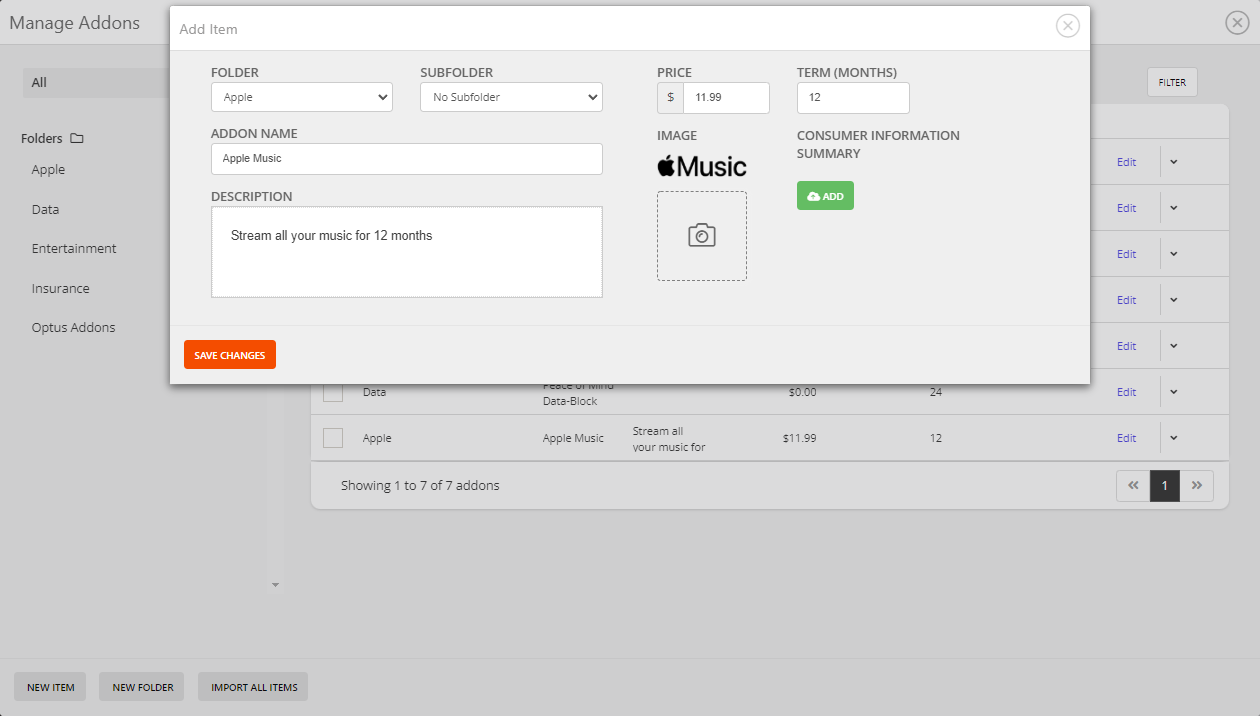Click the folder icon beside Folders
1260x716 pixels.
tap(77, 139)
